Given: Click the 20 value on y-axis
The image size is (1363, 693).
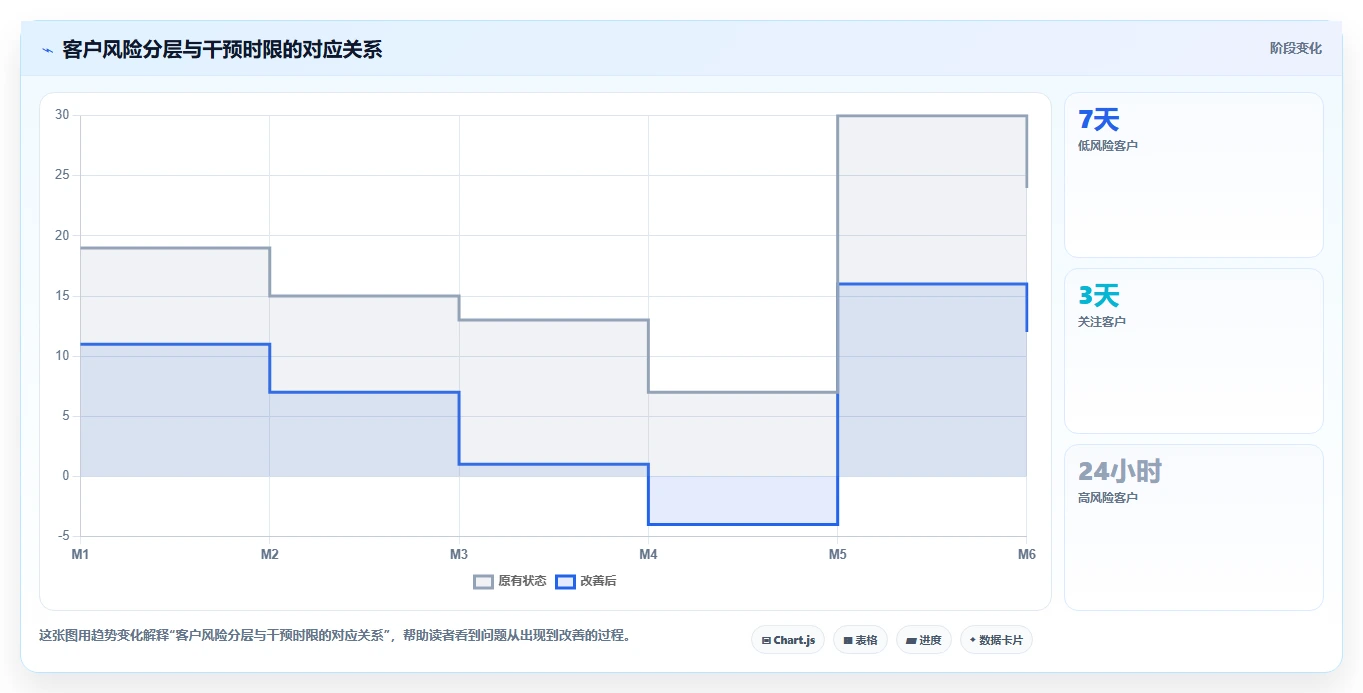Looking at the screenshot, I should pos(62,235).
